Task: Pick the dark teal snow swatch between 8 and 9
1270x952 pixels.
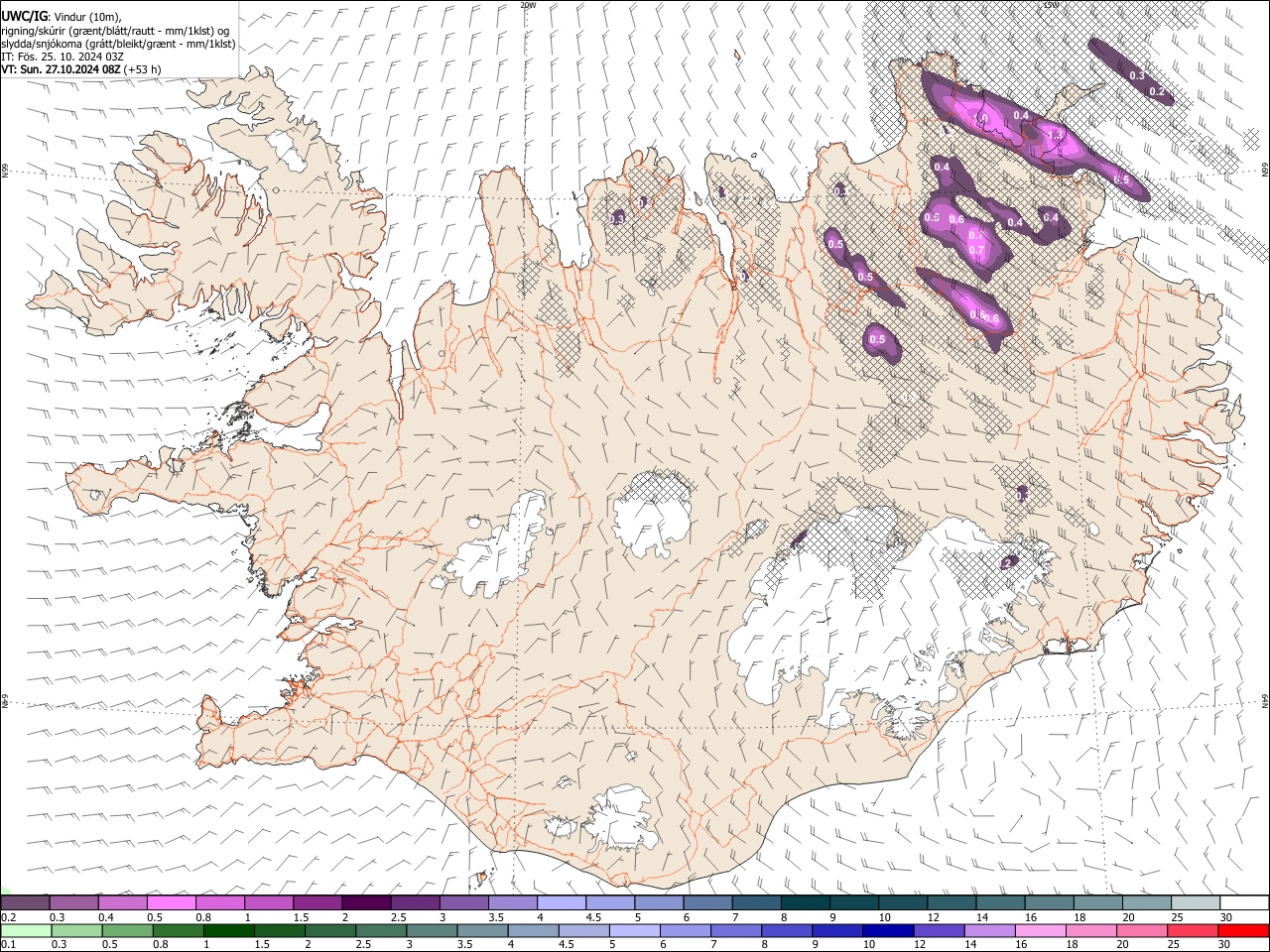Action: pyautogui.click(x=806, y=902)
